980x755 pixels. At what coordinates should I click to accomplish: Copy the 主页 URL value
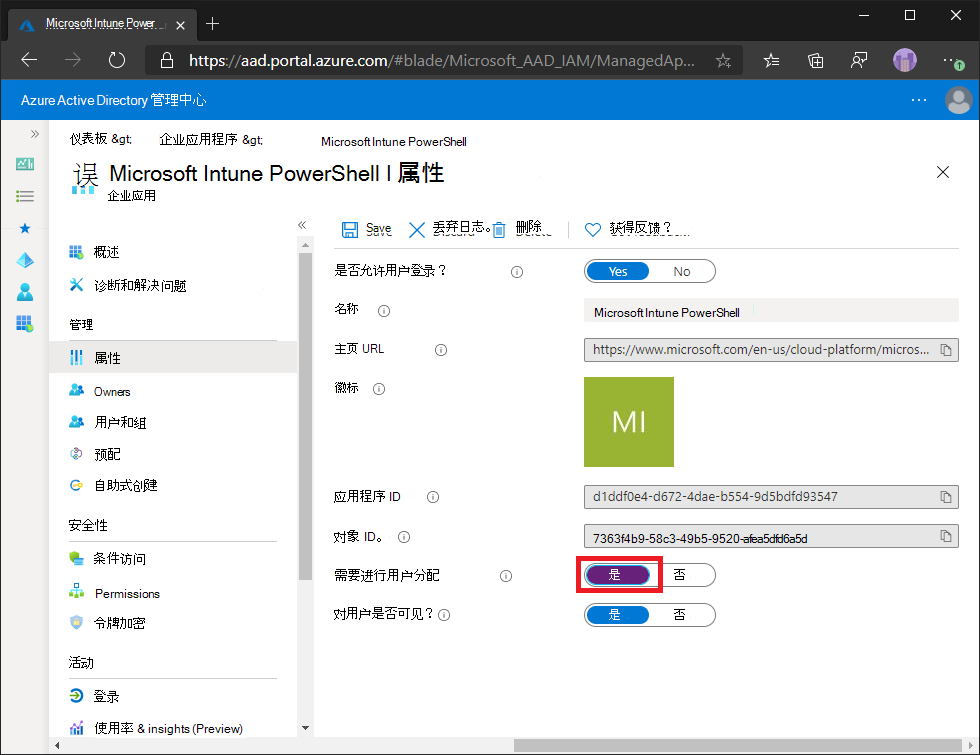(946, 350)
